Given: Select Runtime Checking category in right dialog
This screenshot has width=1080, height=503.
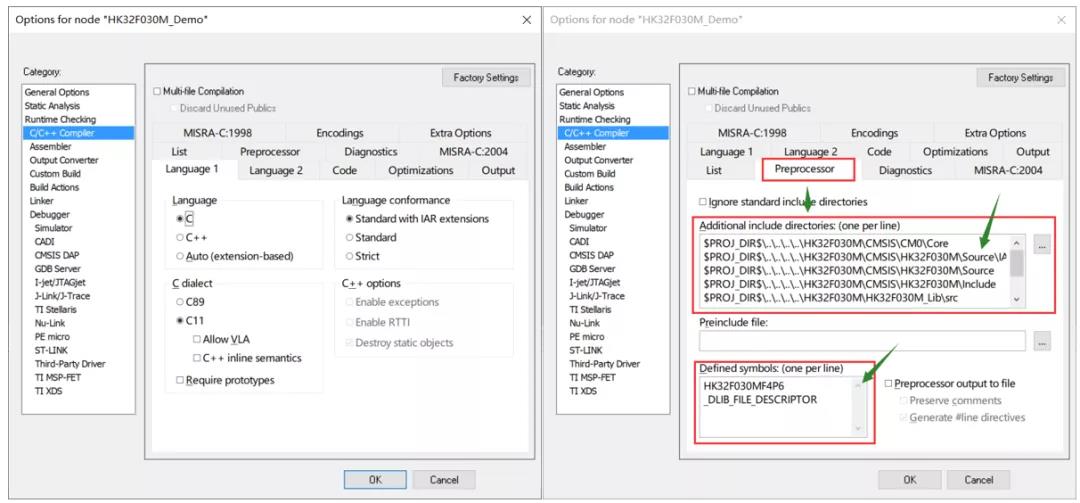Looking at the screenshot, I should point(595,120).
